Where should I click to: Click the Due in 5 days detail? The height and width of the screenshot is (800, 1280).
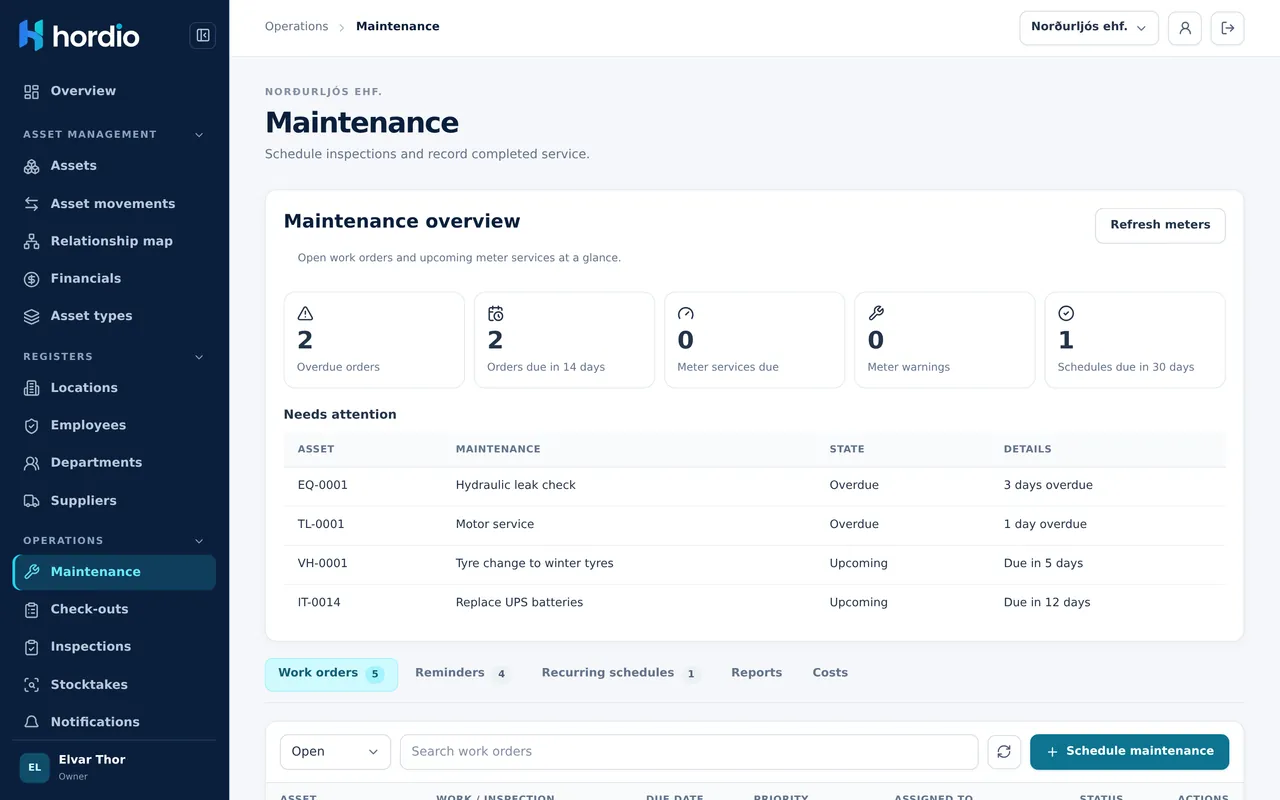click(x=1043, y=563)
